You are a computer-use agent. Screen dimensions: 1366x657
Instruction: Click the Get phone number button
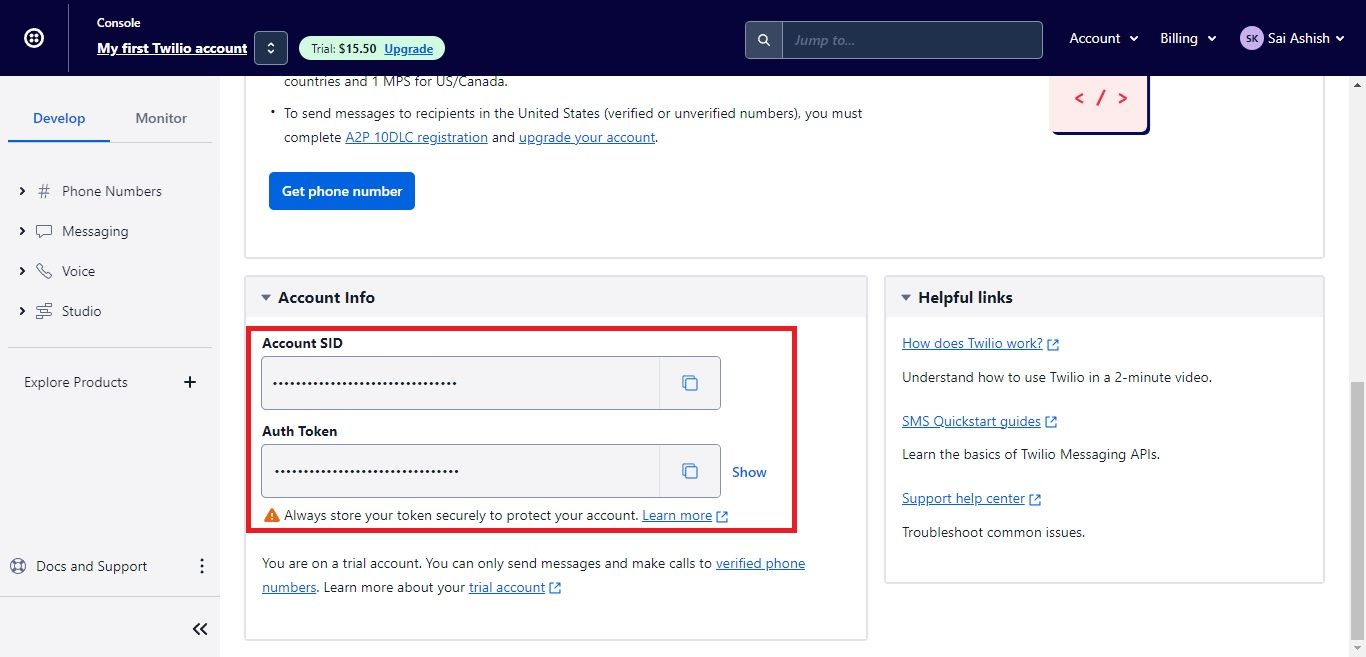(342, 191)
